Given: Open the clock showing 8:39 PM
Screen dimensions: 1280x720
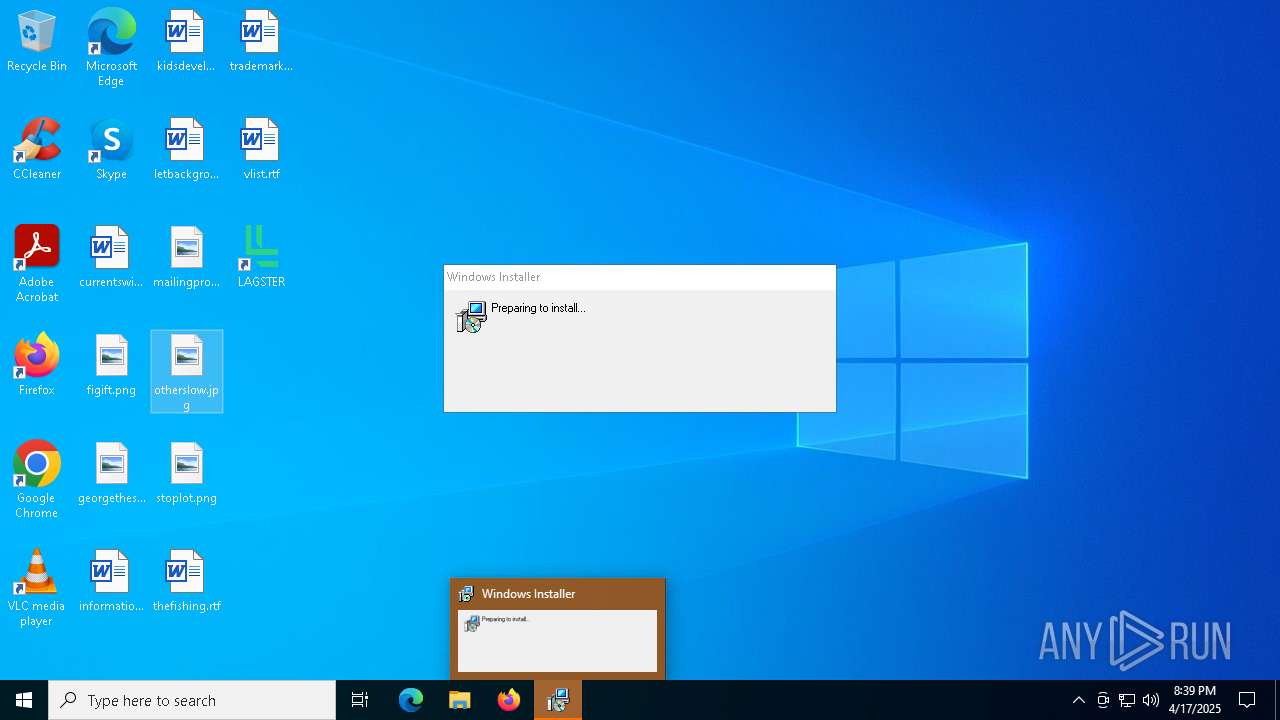Looking at the screenshot, I should pyautogui.click(x=1195, y=700).
